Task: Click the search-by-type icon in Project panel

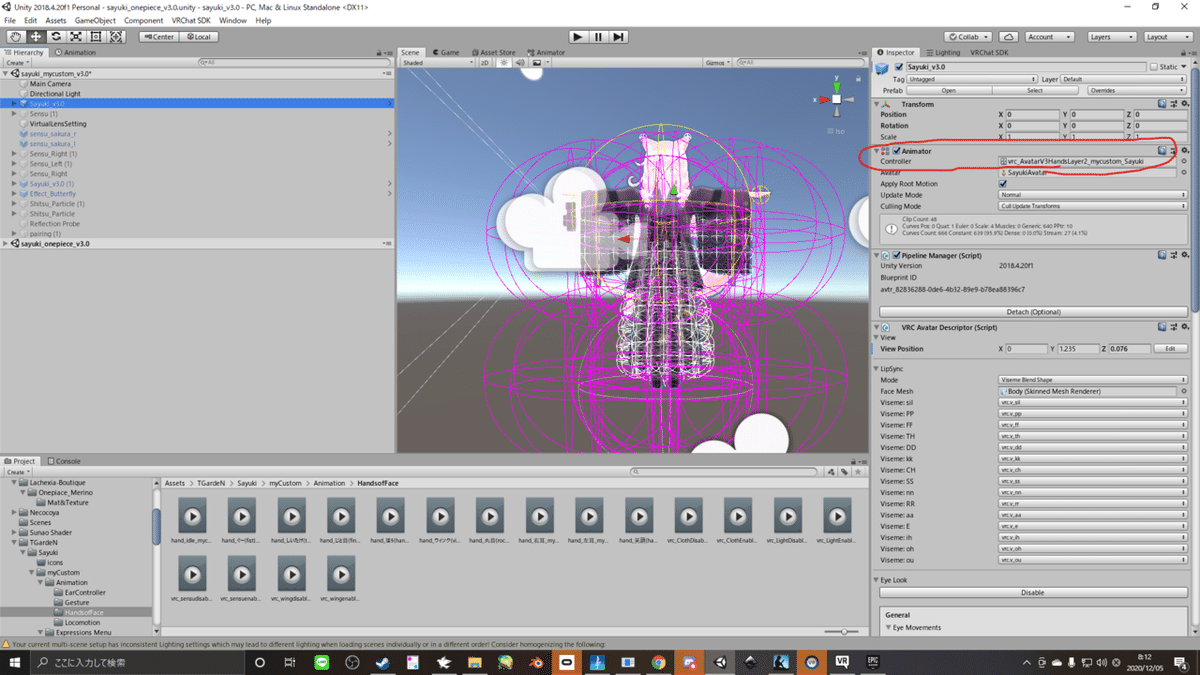Action: [x=831, y=472]
